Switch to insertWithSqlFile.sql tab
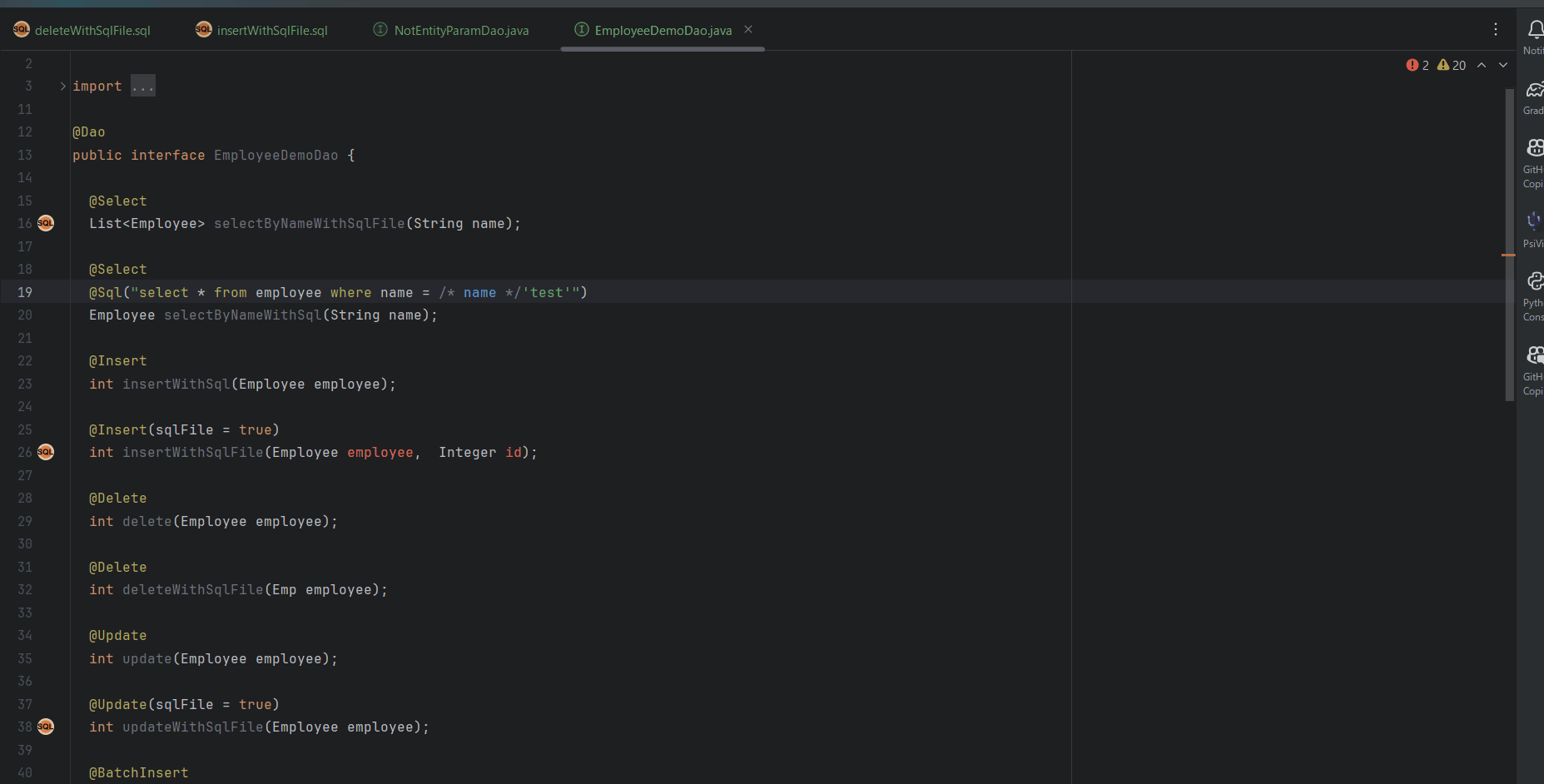Image resolution: width=1544 pixels, height=784 pixels. tap(261, 31)
